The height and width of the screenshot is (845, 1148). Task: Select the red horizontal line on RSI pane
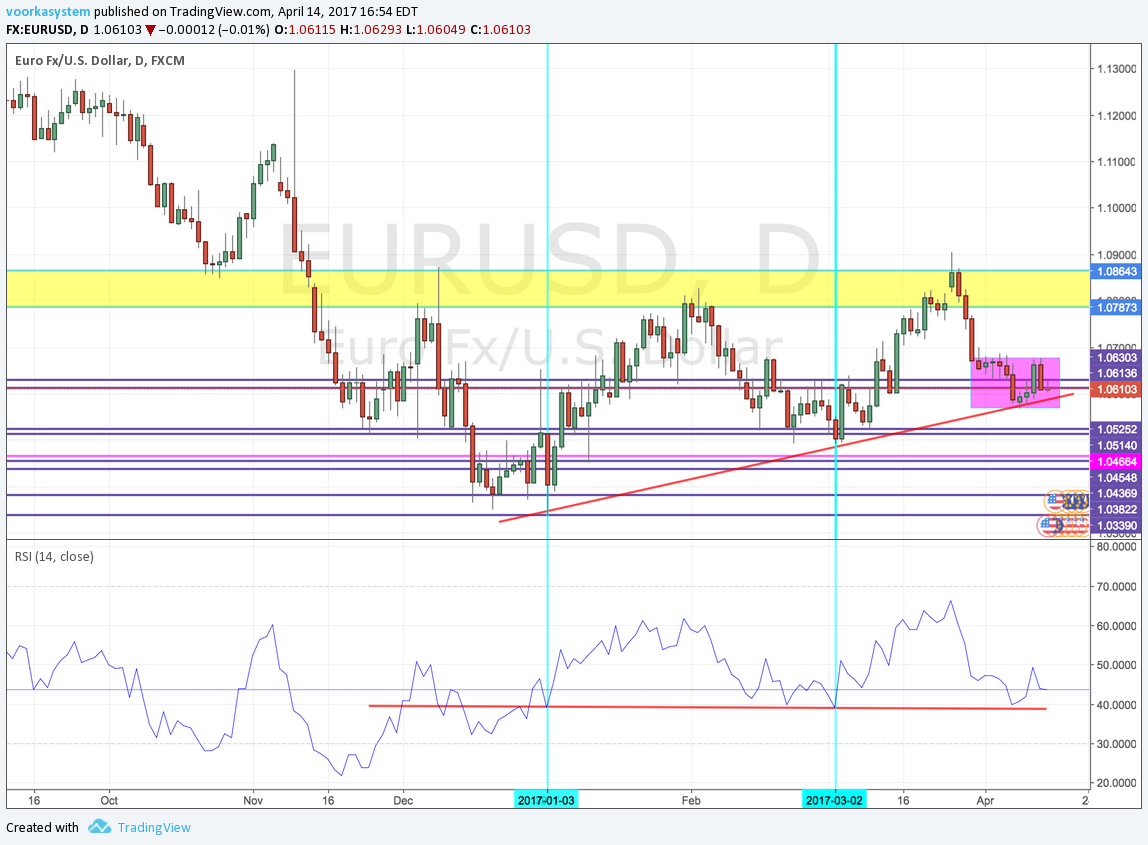tap(707, 707)
